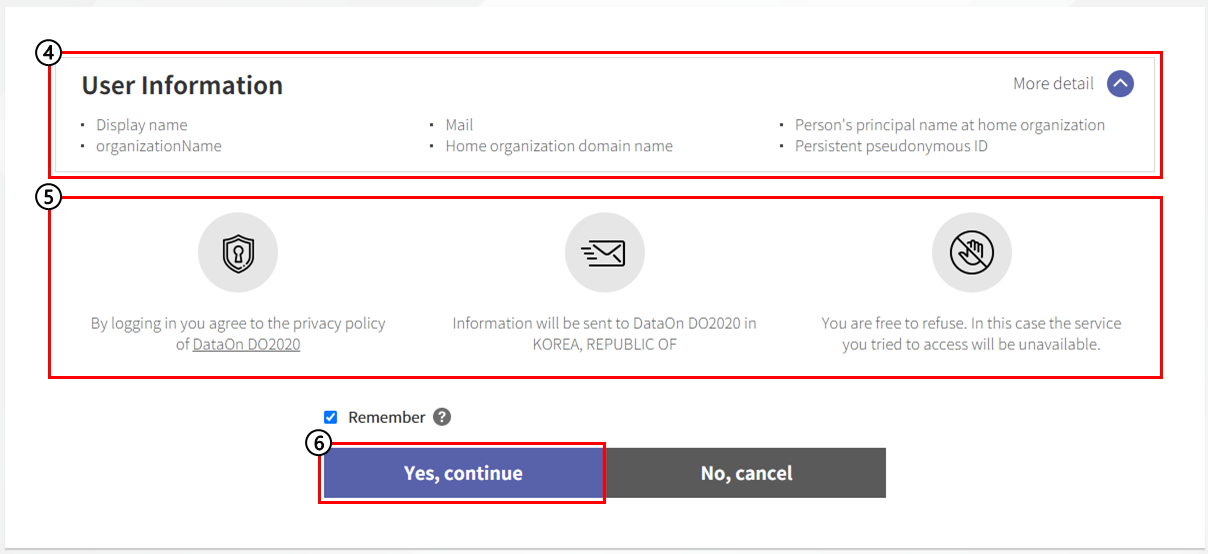Click the circled number 4 annotation marker

[48, 53]
